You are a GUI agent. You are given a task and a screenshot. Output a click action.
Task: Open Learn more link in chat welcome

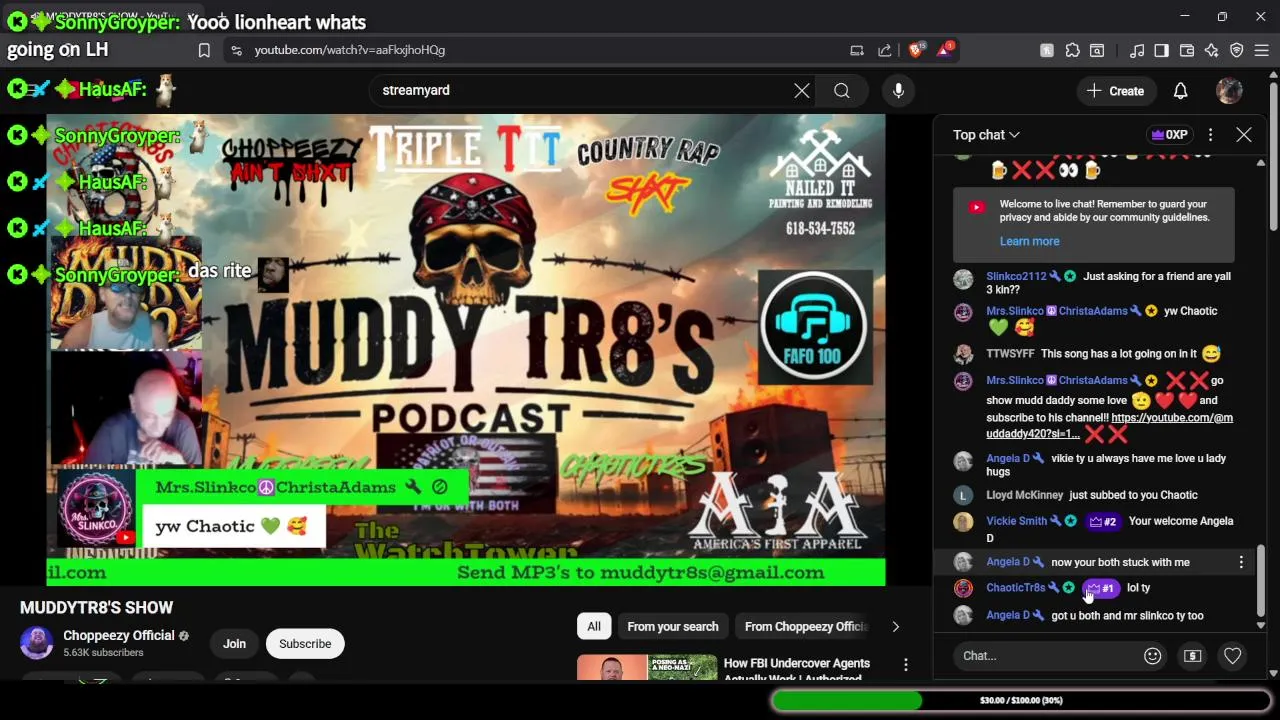pyautogui.click(x=1029, y=241)
